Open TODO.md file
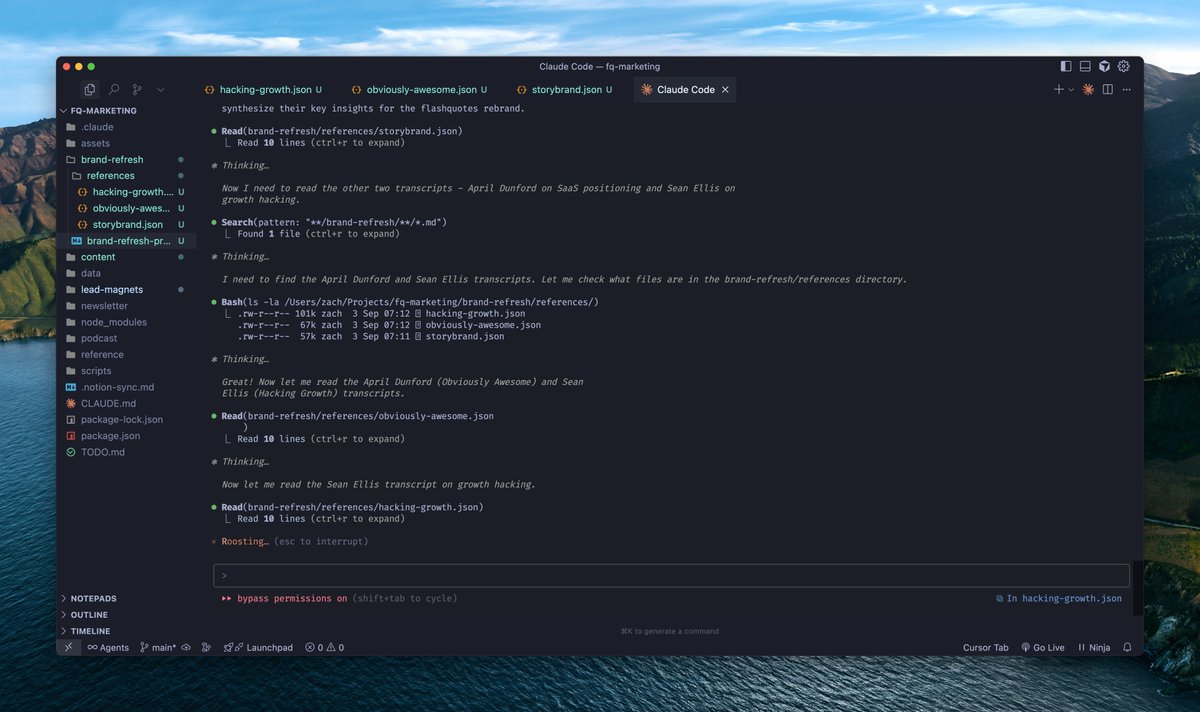Image resolution: width=1200 pixels, height=712 pixels. 127,452
